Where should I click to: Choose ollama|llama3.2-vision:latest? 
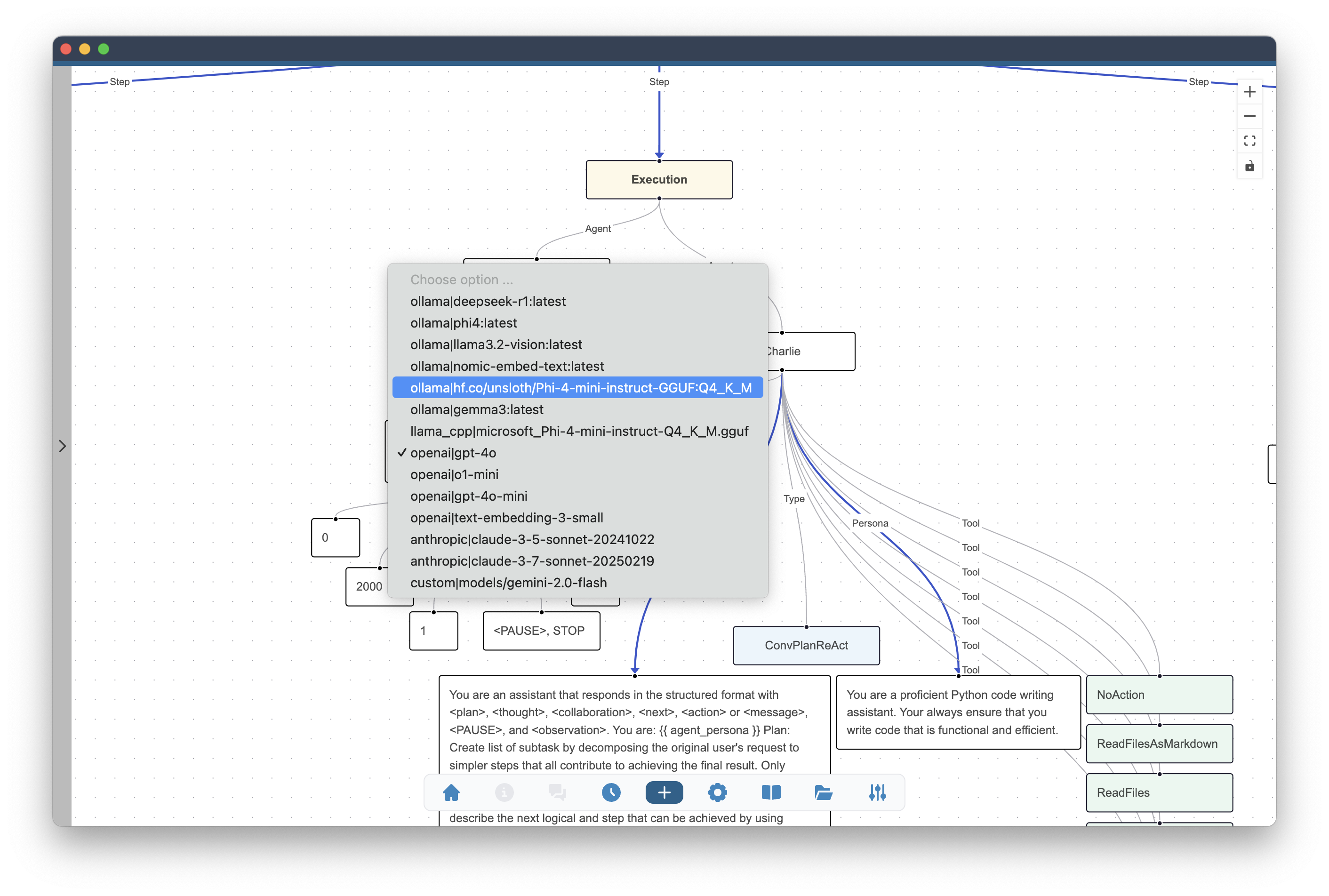(577, 344)
